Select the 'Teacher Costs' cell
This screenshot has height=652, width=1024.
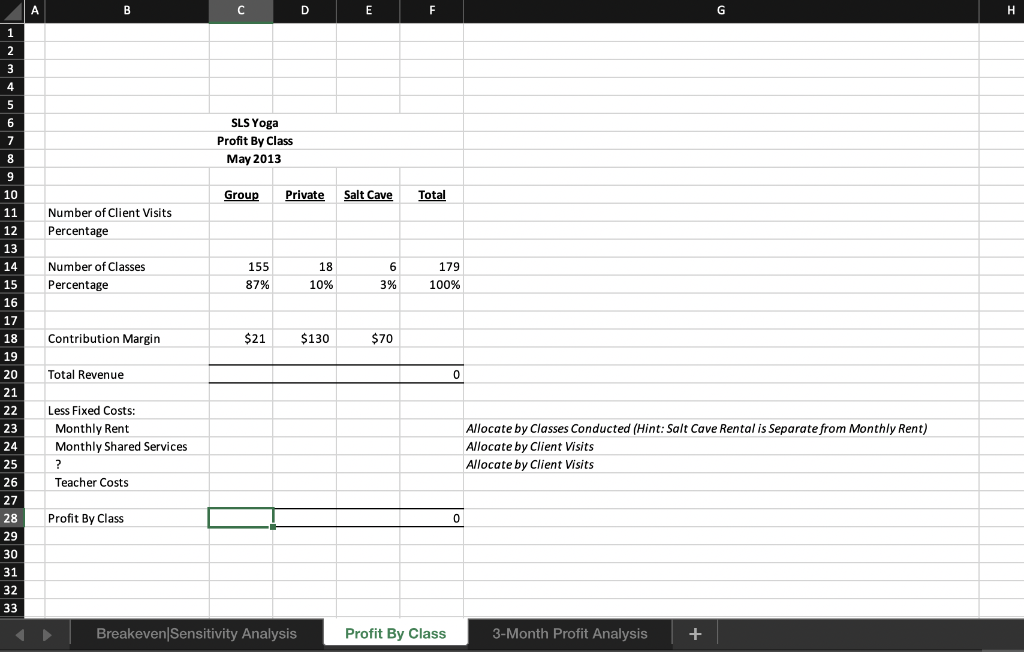point(125,482)
